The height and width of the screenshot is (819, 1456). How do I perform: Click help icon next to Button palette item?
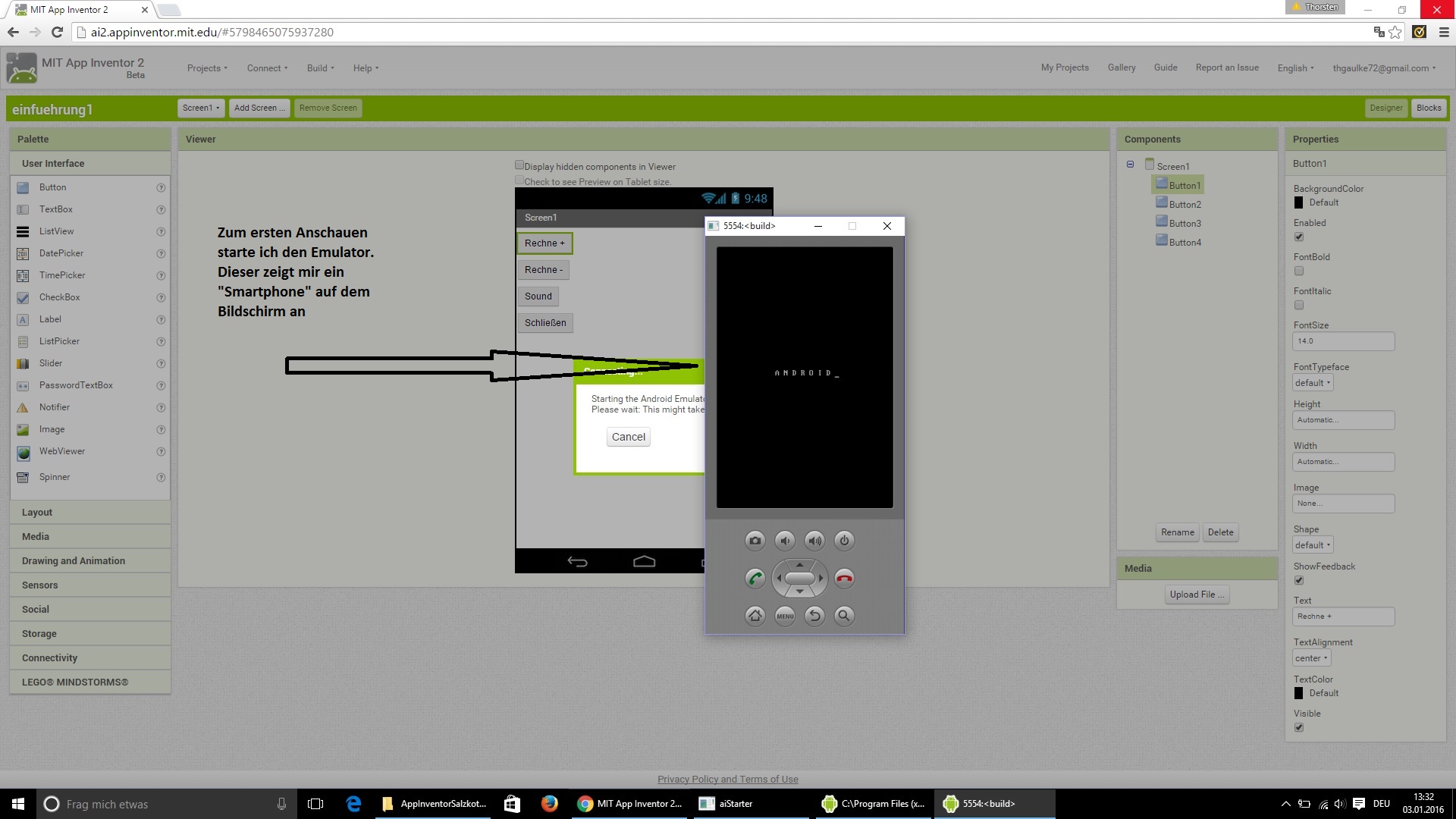pyautogui.click(x=161, y=187)
